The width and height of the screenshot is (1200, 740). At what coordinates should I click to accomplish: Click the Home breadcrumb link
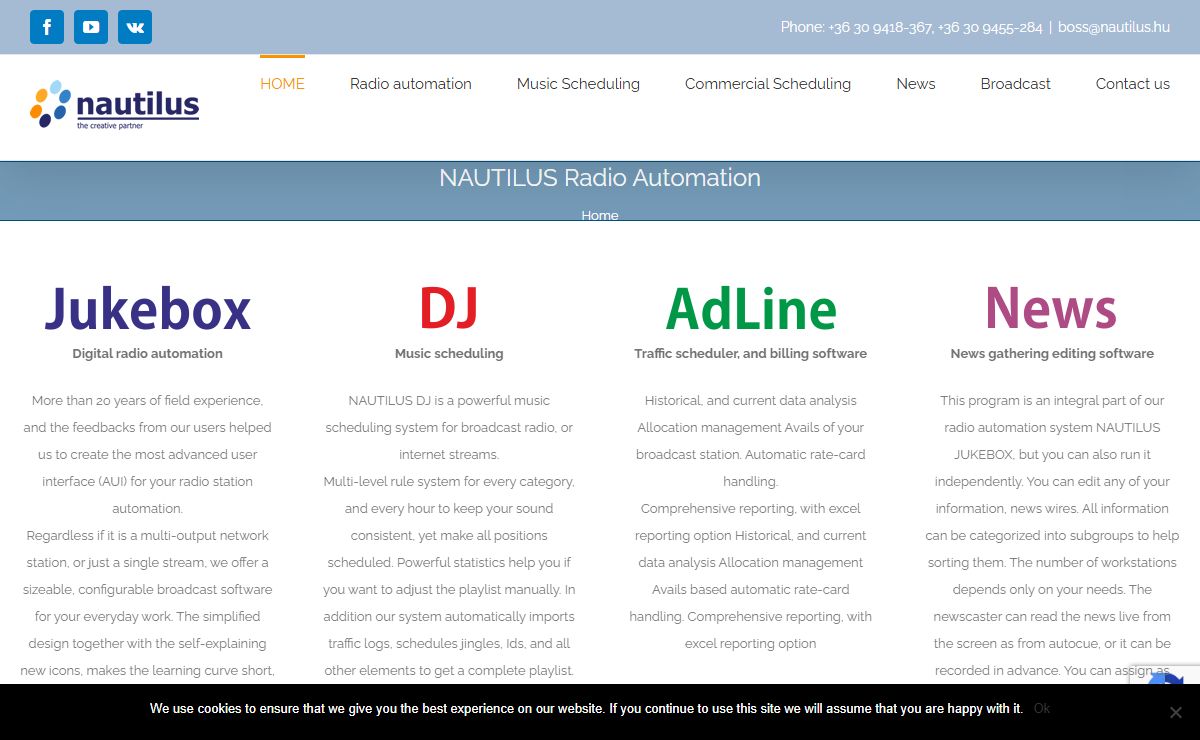click(600, 215)
